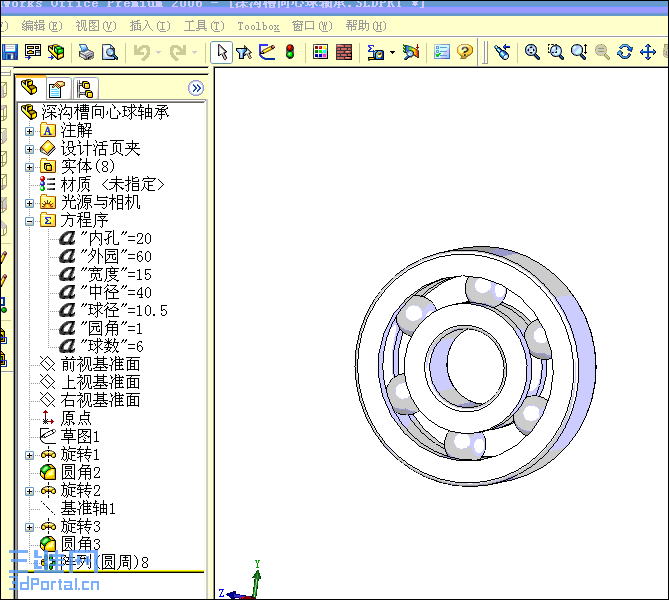
Task: Activate the Select arrow tool
Action: (222, 52)
